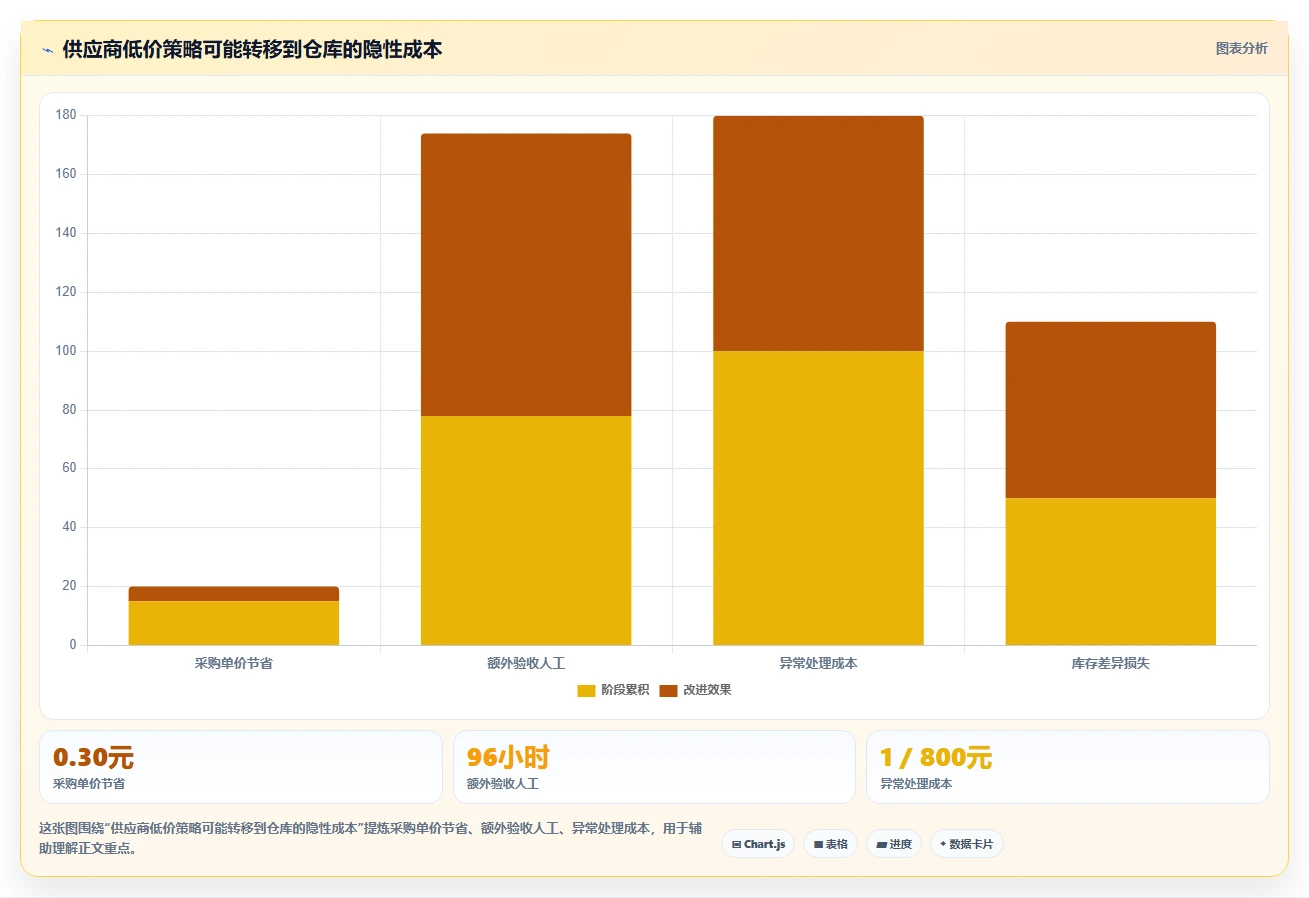Viewport: 1309px width, 898px height.
Task: Click the brown segment of 额外验收人工 bar
Action: 526,275
